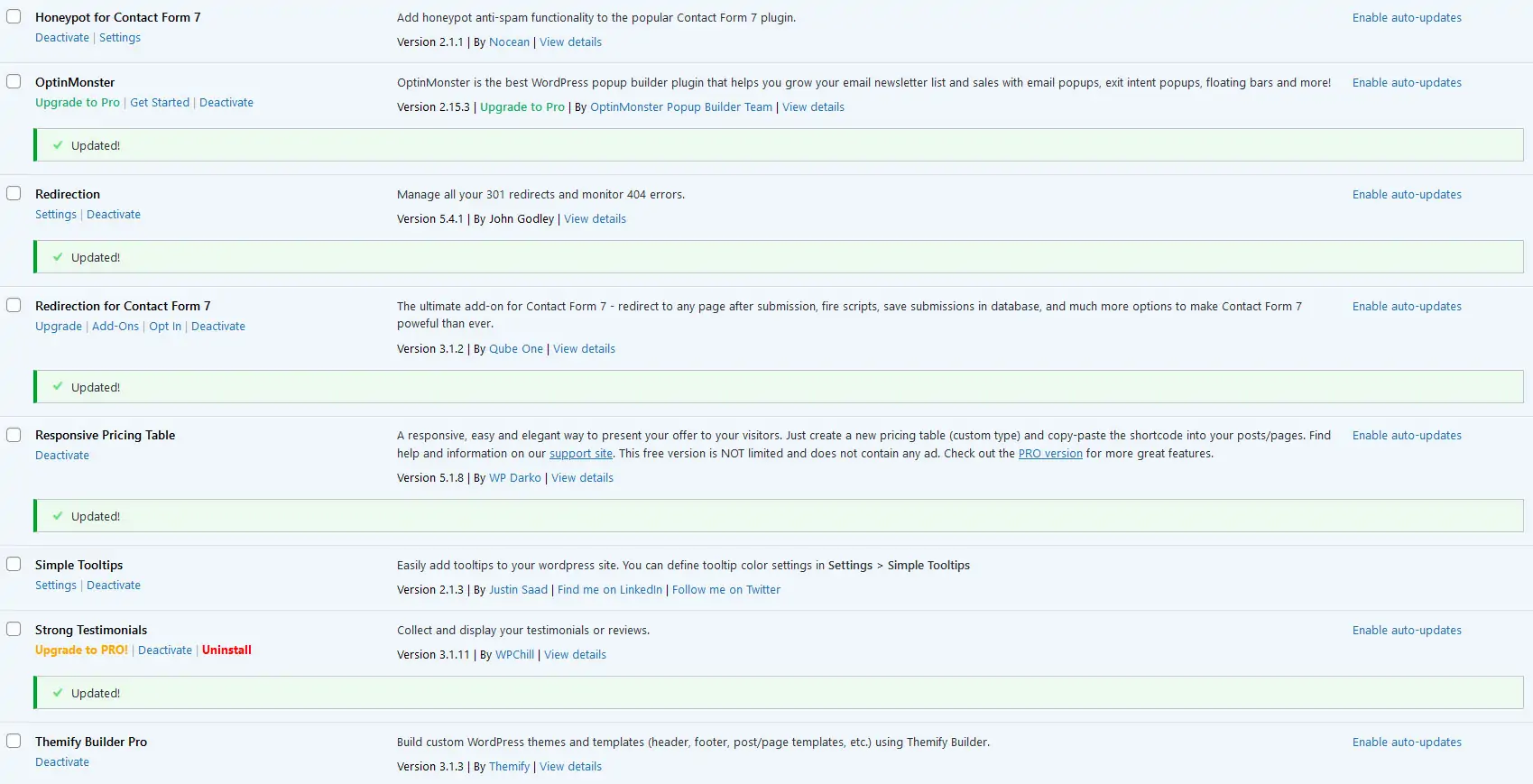Open the PRO version link
The image size is (1533, 784).
click(1050, 454)
